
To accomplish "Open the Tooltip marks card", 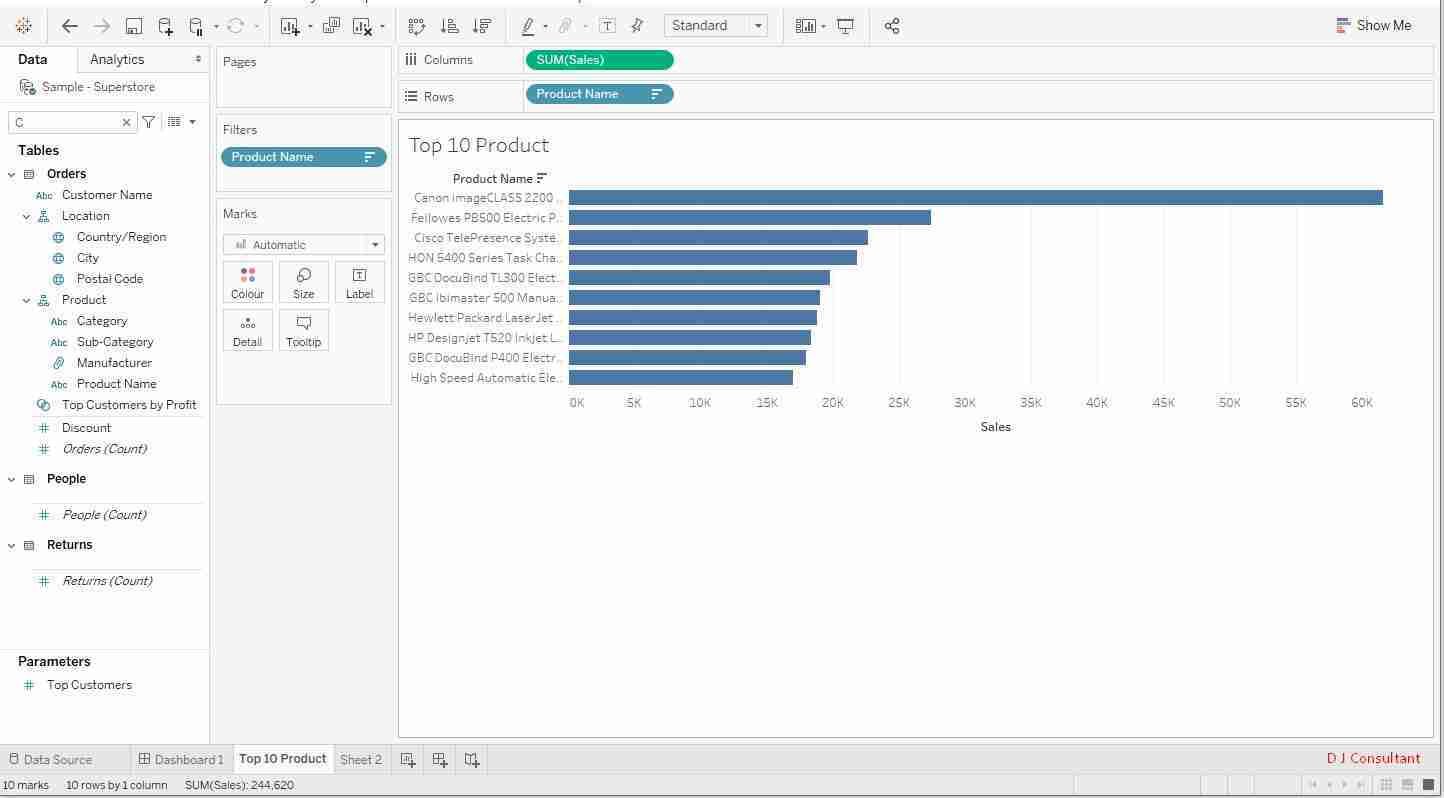I will [303, 330].
